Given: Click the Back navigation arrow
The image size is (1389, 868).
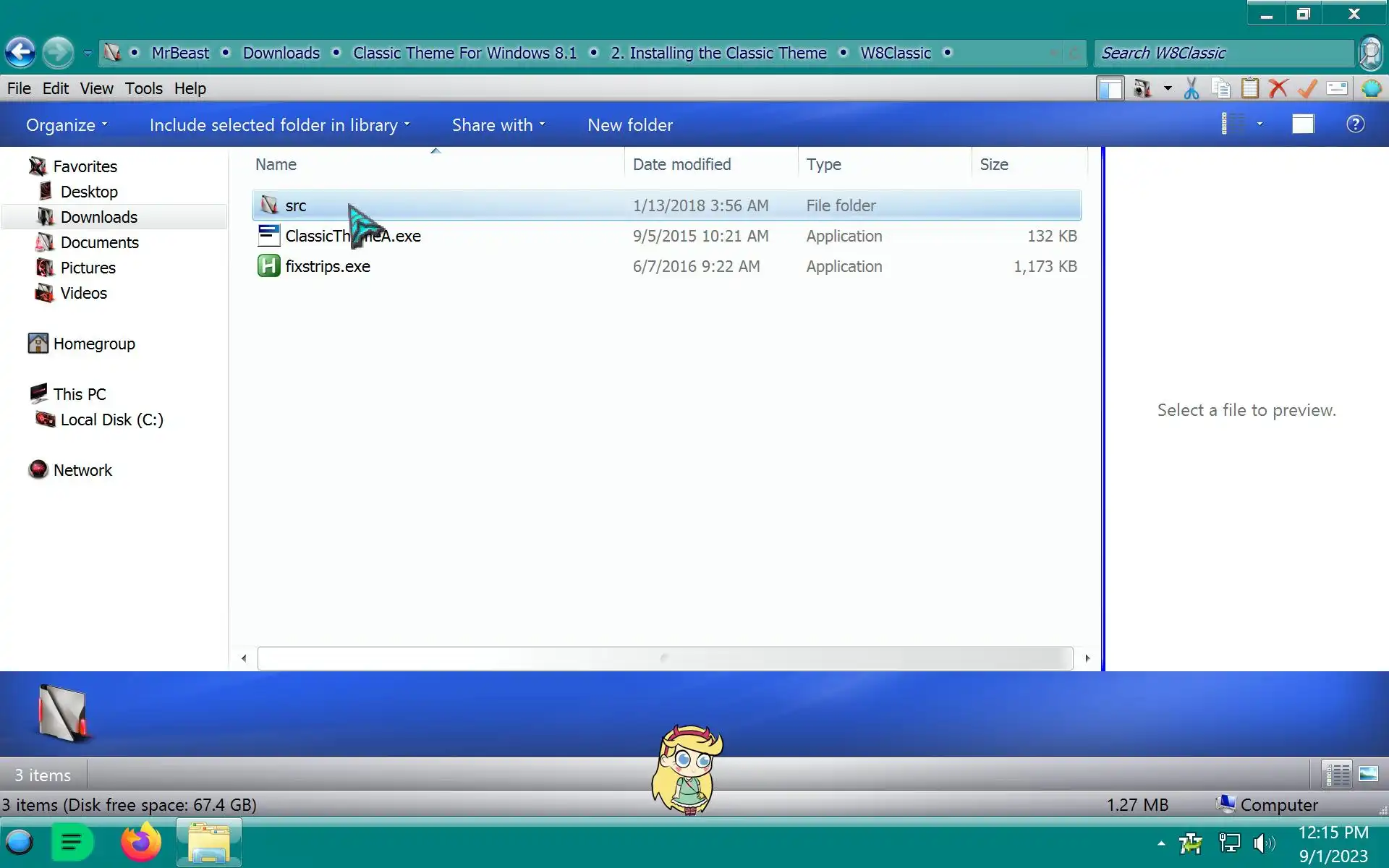Looking at the screenshot, I should (20, 52).
